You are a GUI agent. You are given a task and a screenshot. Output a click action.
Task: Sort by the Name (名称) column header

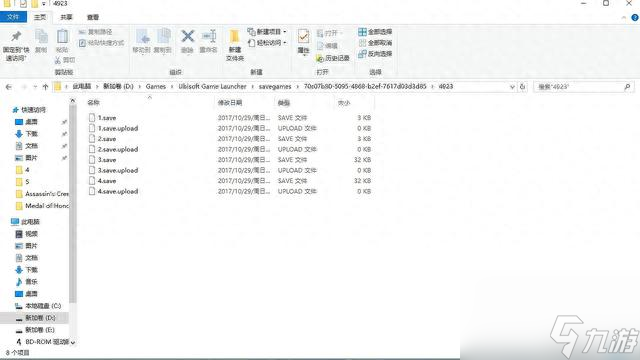coord(93,102)
